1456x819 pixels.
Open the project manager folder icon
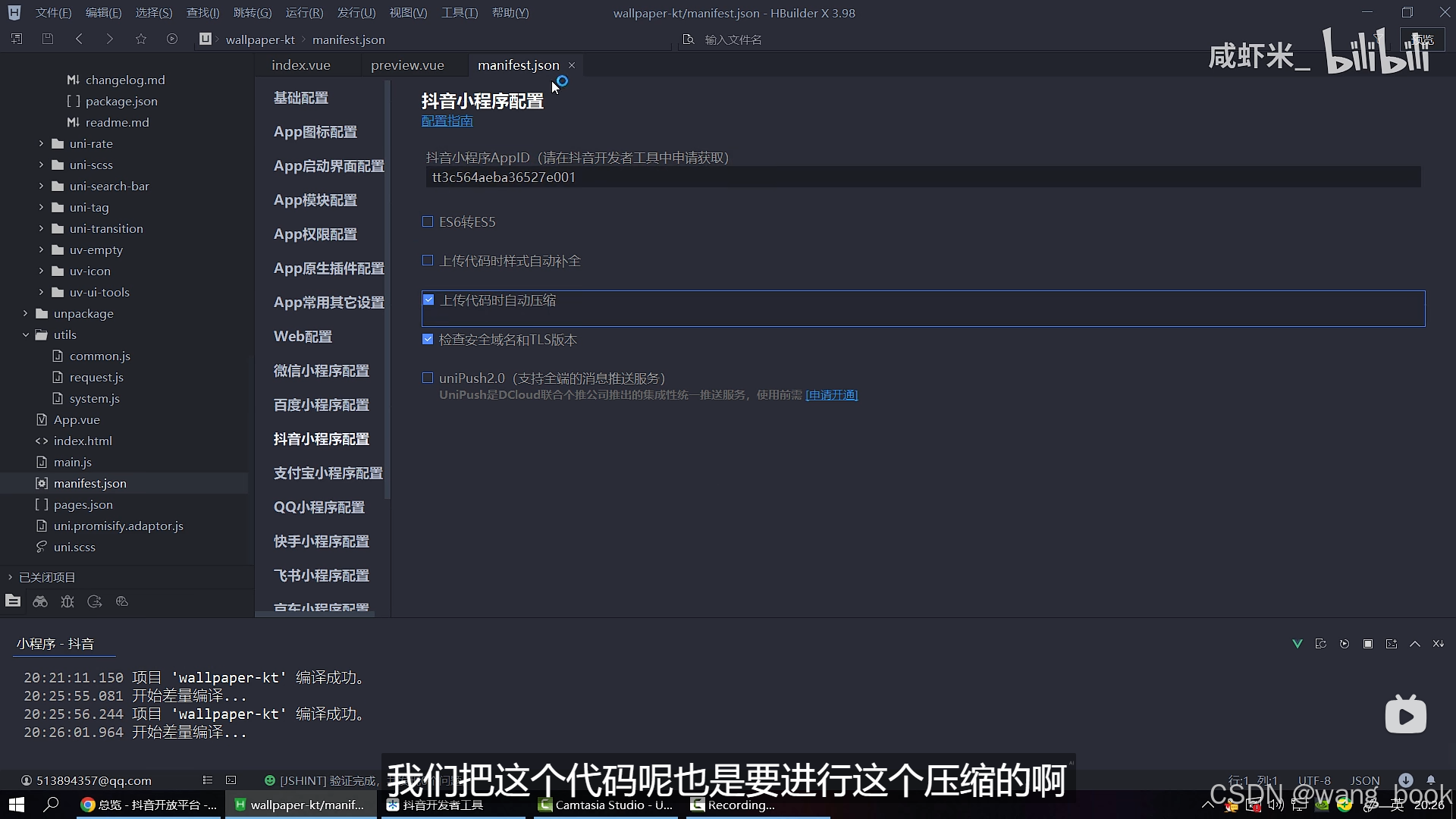pyautogui.click(x=13, y=601)
